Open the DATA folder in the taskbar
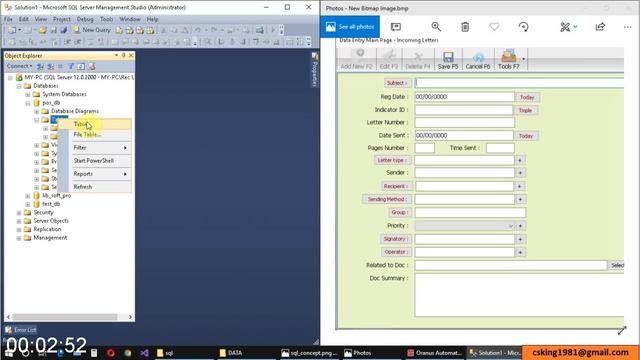Viewport: 640px width, 360px height. (246, 353)
